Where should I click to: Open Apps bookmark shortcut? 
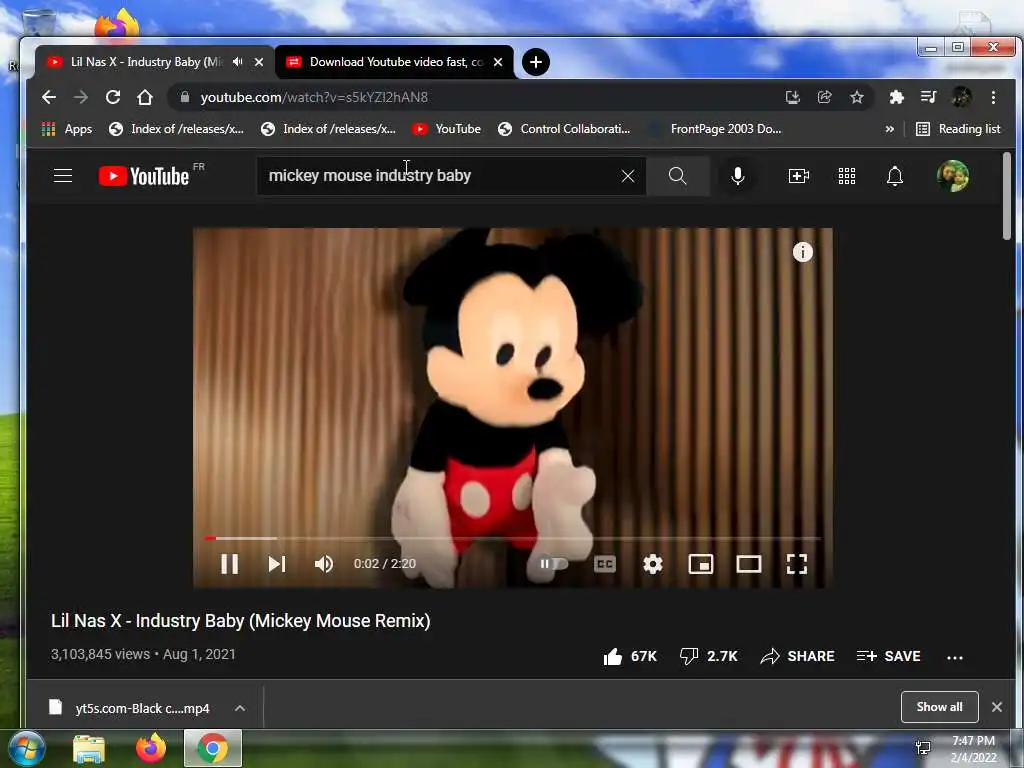pyautogui.click(x=67, y=129)
